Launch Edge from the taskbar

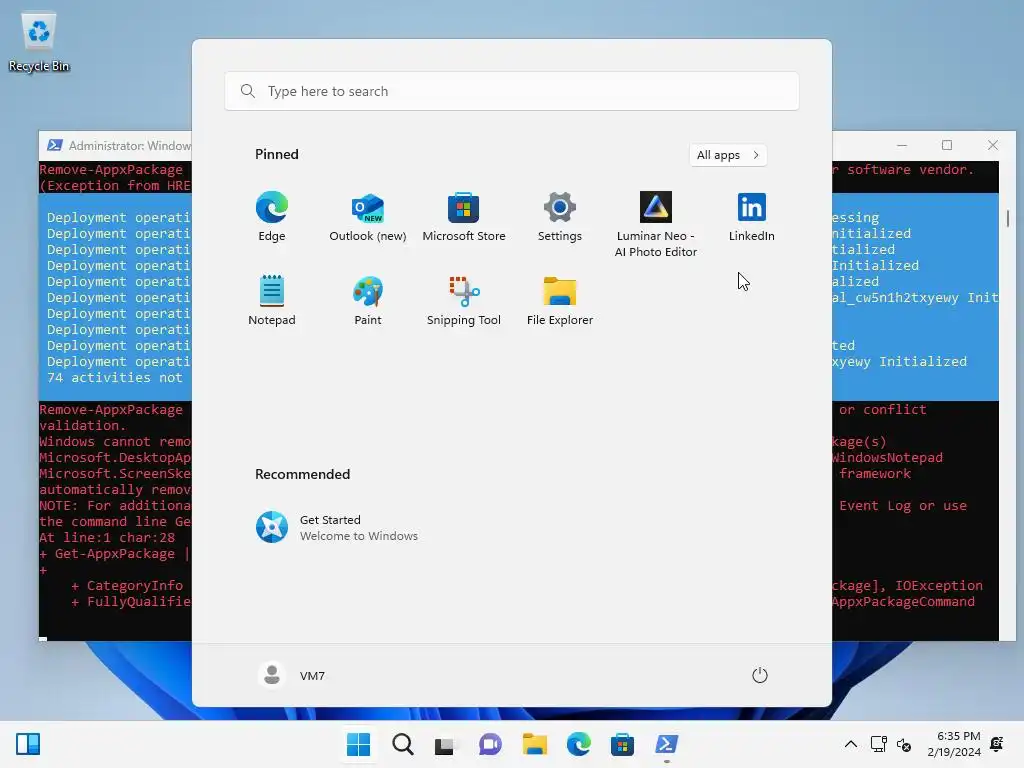point(579,744)
